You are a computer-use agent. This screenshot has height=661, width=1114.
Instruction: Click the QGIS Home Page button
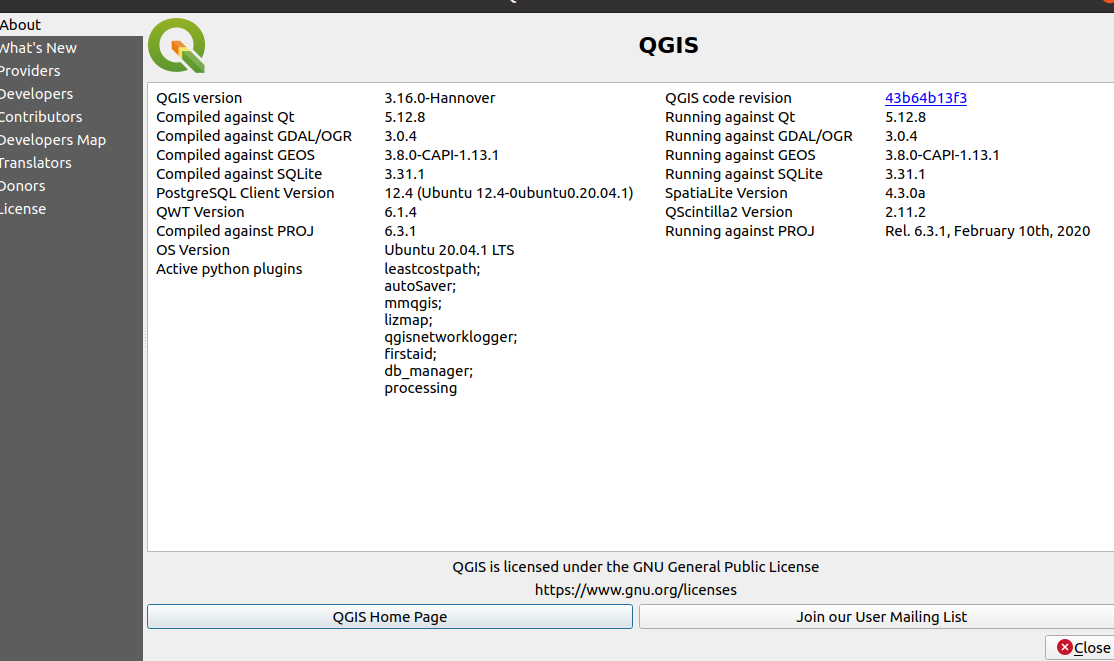pos(389,617)
